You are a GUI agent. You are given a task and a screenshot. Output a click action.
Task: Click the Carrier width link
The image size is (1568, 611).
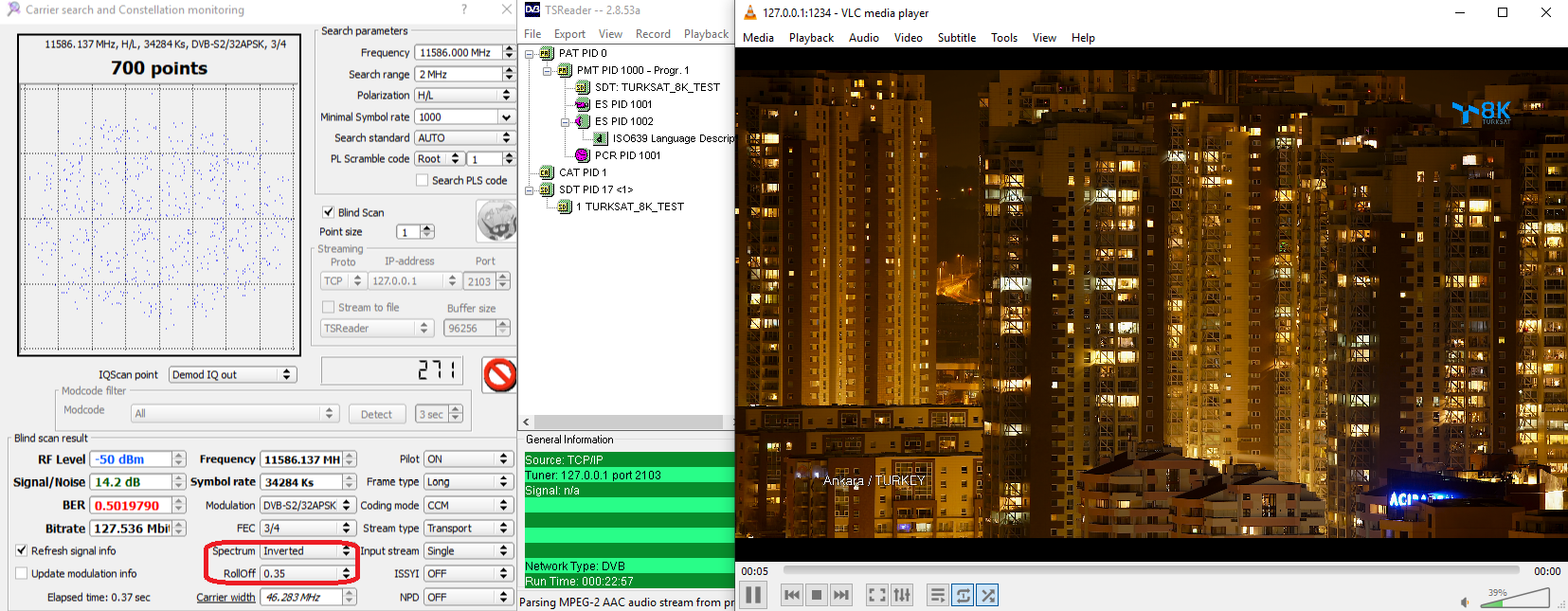(x=225, y=597)
